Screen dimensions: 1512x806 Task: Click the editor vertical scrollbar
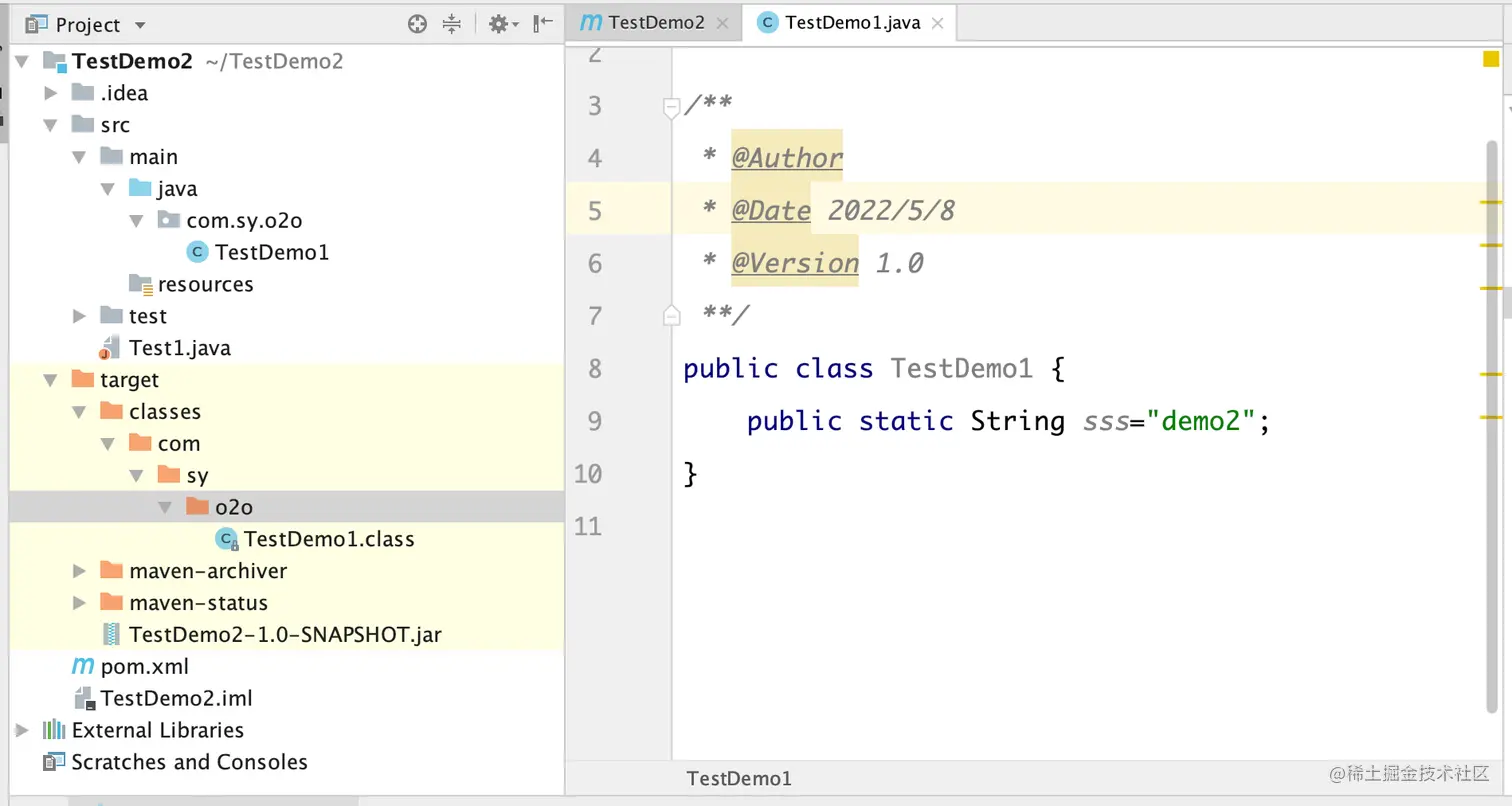coord(1492,425)
